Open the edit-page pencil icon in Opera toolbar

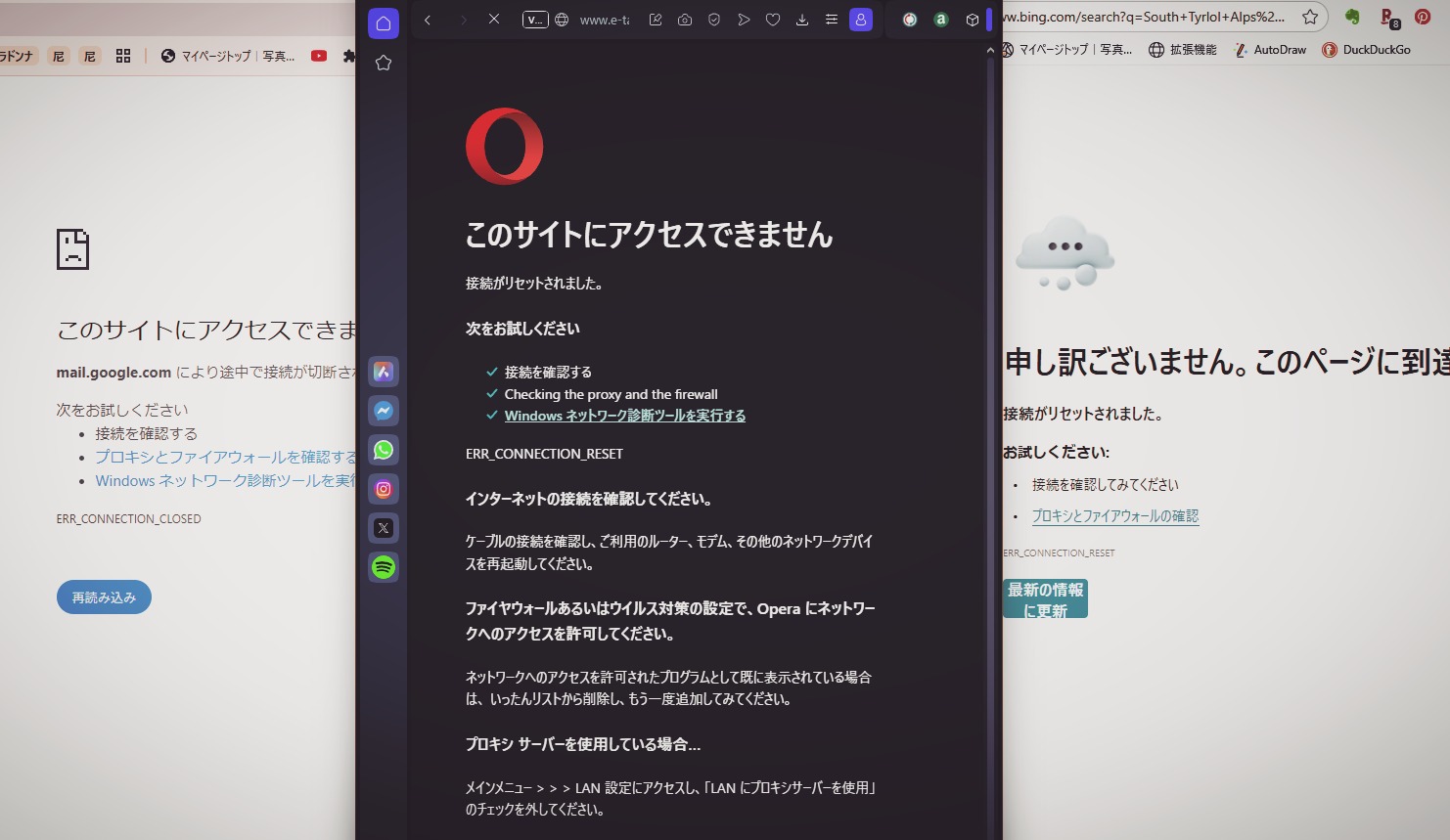[x=656, y=20]
